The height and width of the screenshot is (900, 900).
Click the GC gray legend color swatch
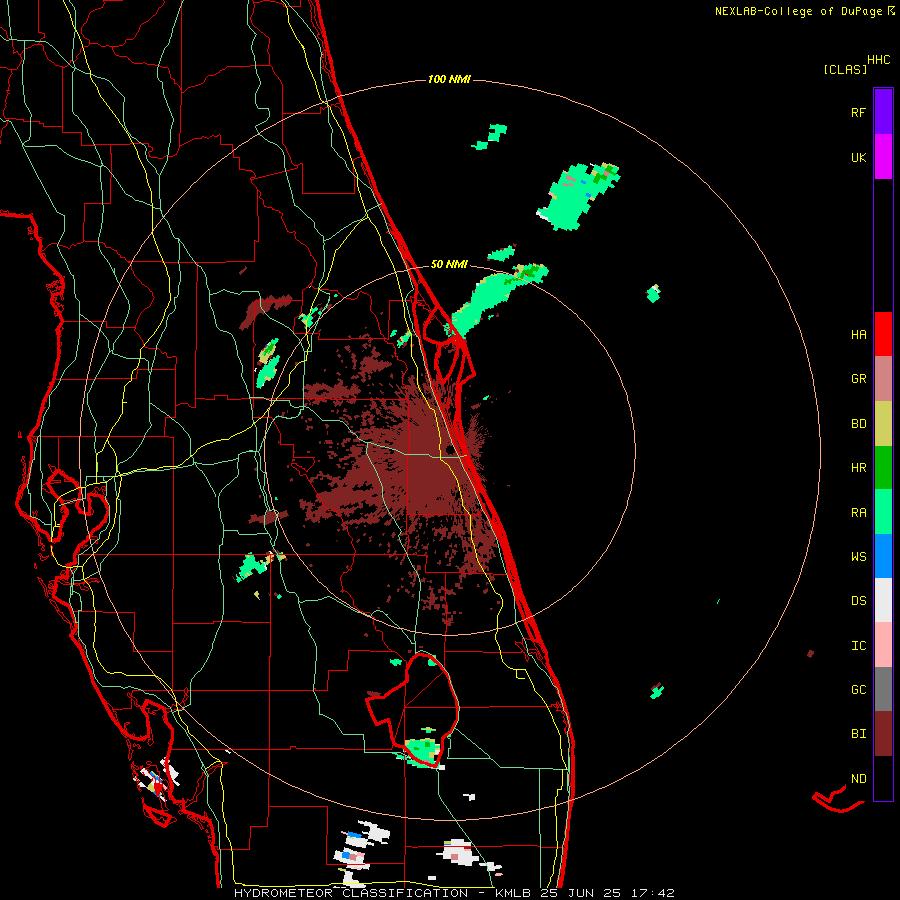[x=883, y=689]
